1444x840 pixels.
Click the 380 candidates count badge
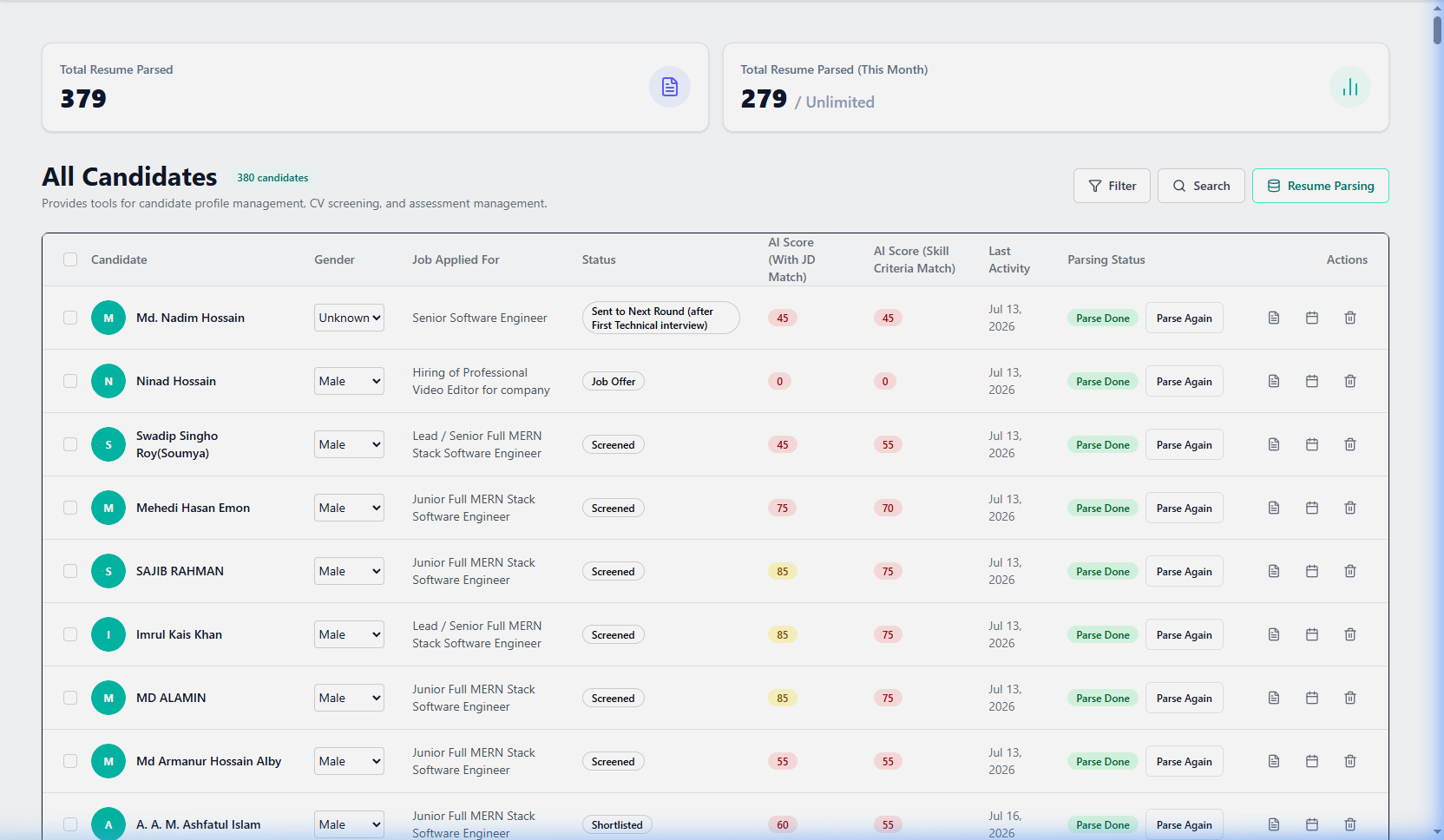point(272,178)
